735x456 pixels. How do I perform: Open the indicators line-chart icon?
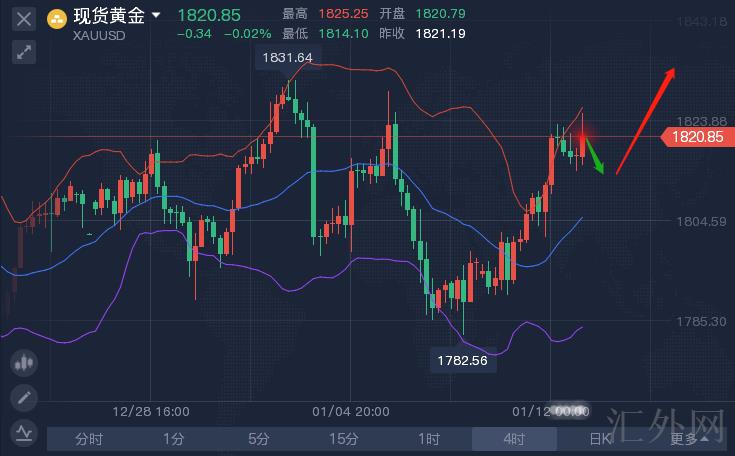point(24,432)
